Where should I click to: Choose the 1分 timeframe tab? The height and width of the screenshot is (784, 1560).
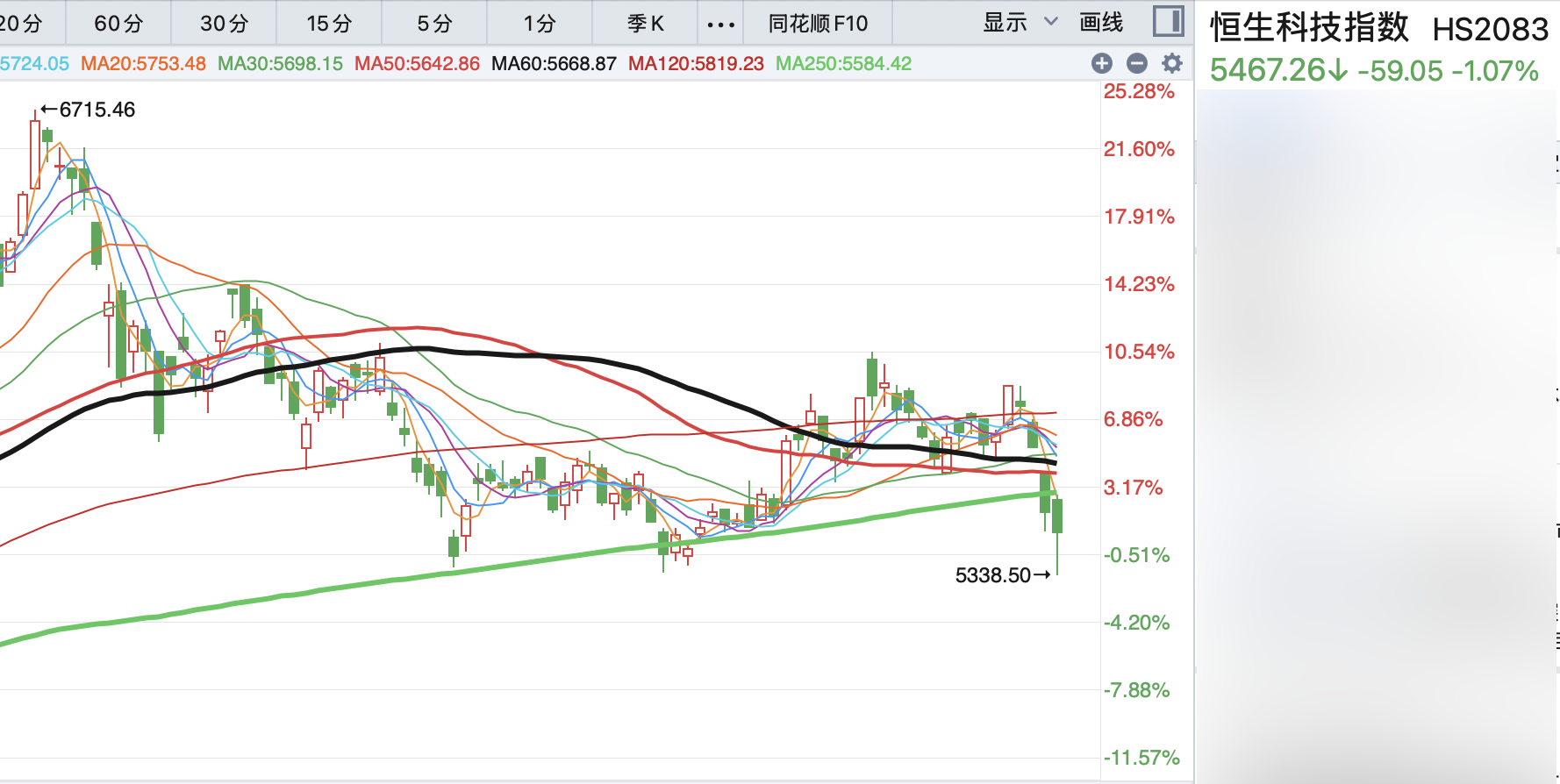click(540, 24)
